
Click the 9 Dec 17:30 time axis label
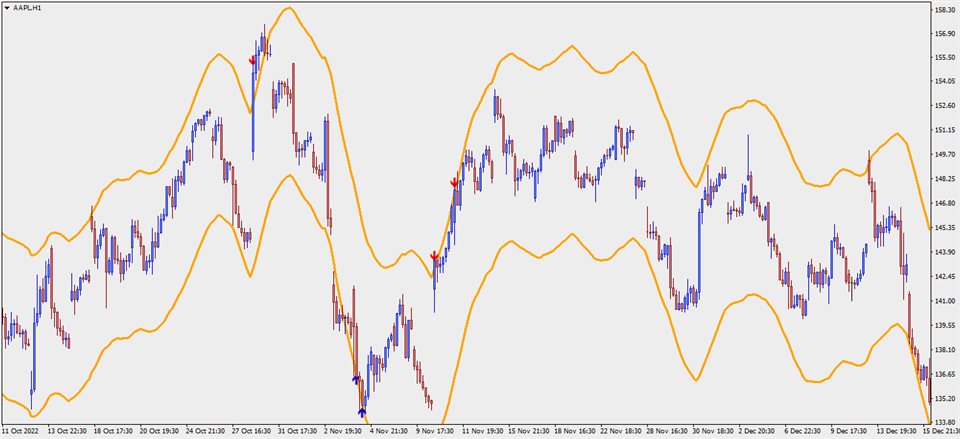pyautogui.click(x=849, y=431)
